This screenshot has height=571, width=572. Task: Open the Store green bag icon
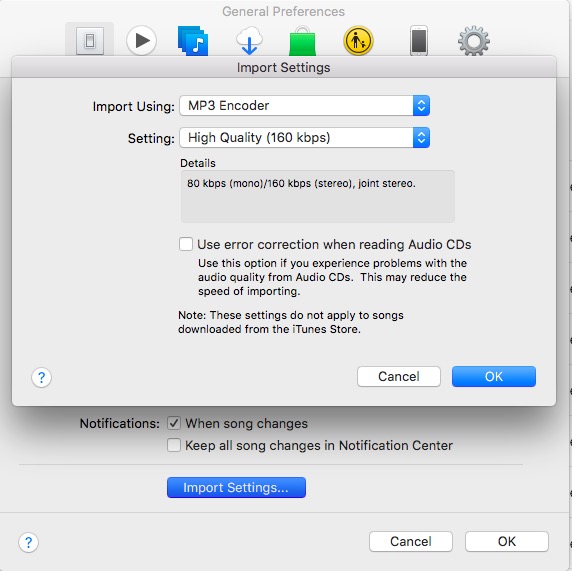coord(302,41)
